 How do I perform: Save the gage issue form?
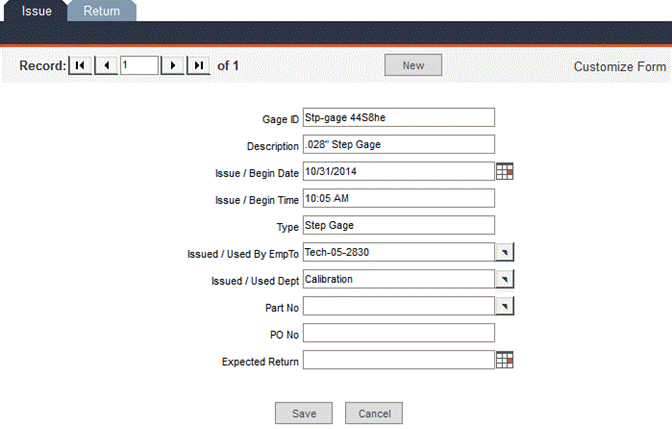point(304,413)
